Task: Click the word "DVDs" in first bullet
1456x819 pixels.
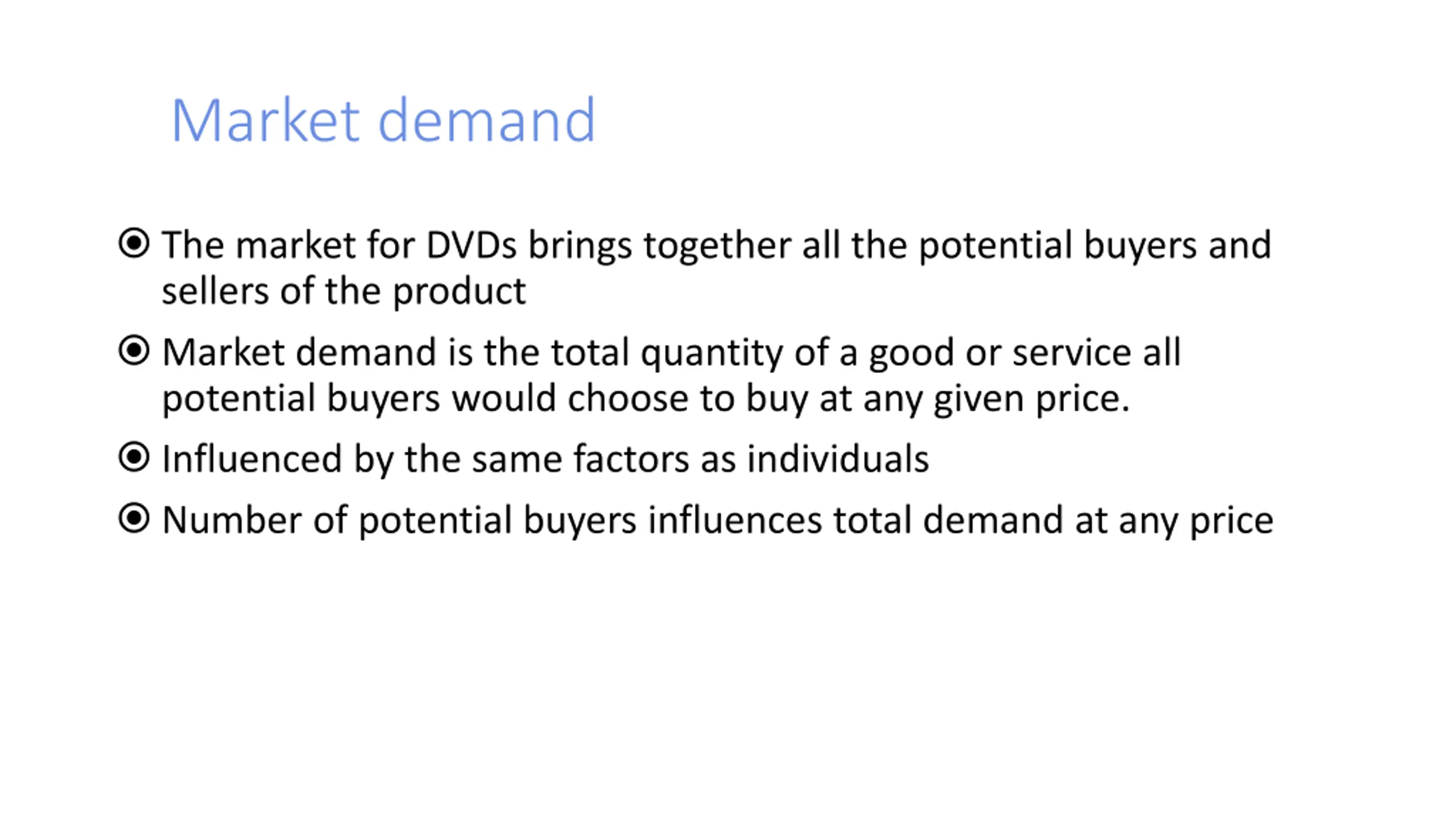Action: pos(471,245)
